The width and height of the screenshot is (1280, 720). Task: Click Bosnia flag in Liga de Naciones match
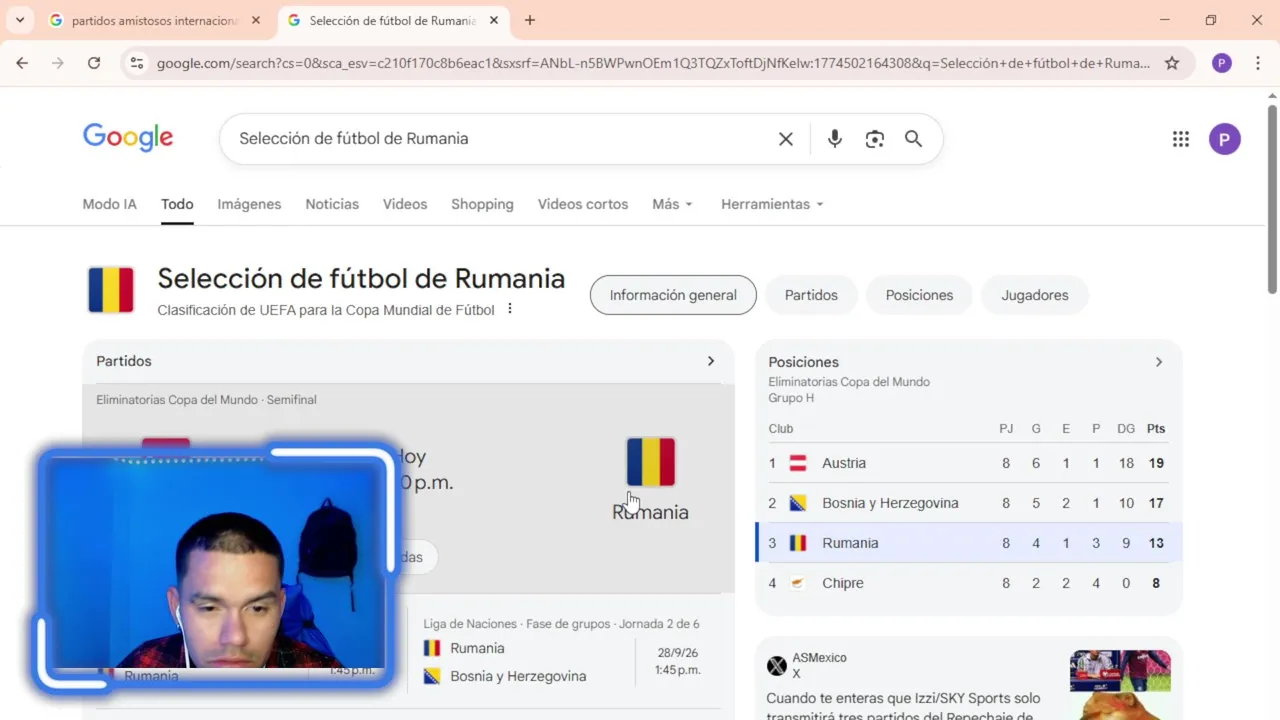point(432,676)
